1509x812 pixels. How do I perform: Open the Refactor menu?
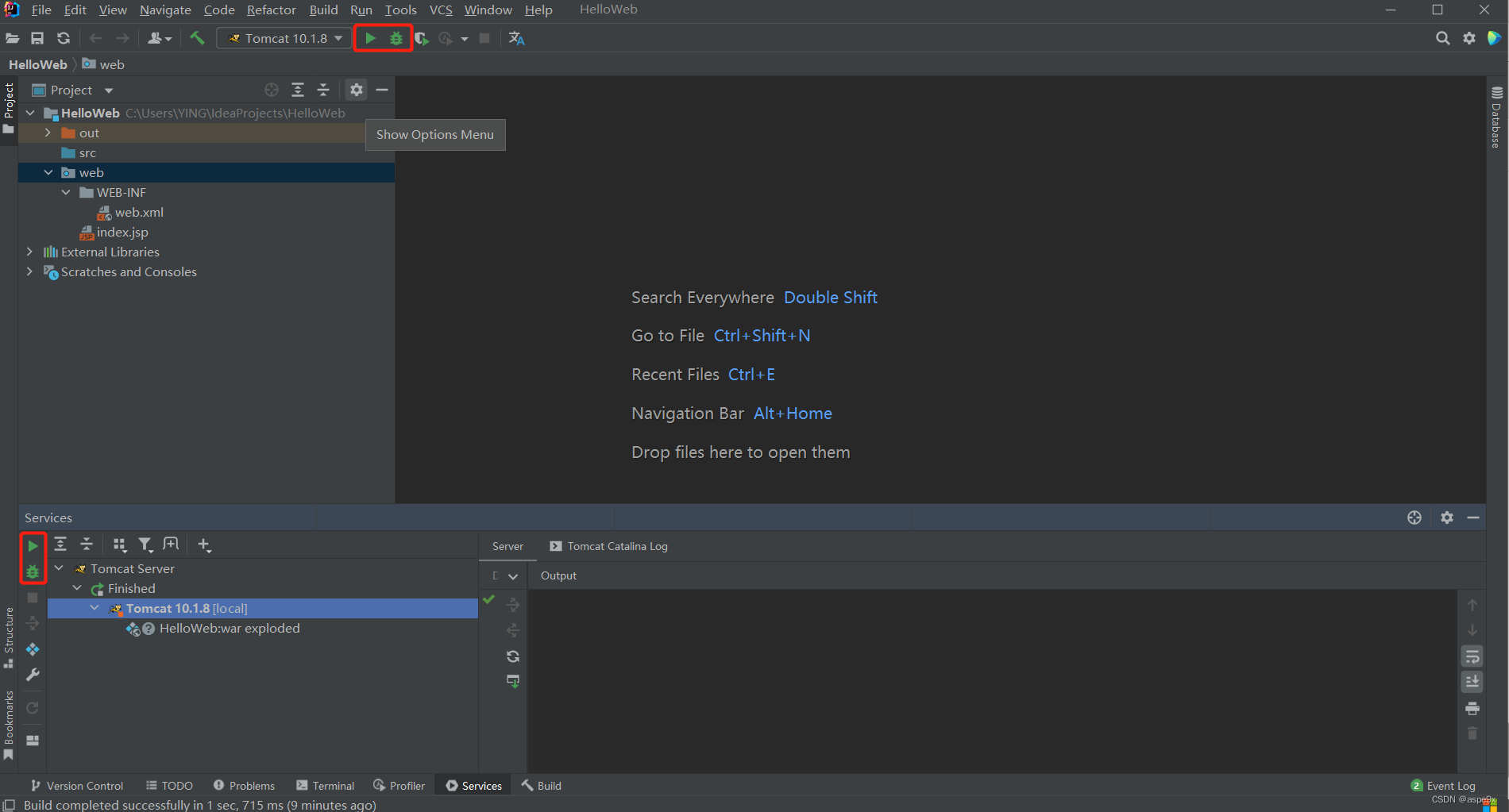[271, 10]
